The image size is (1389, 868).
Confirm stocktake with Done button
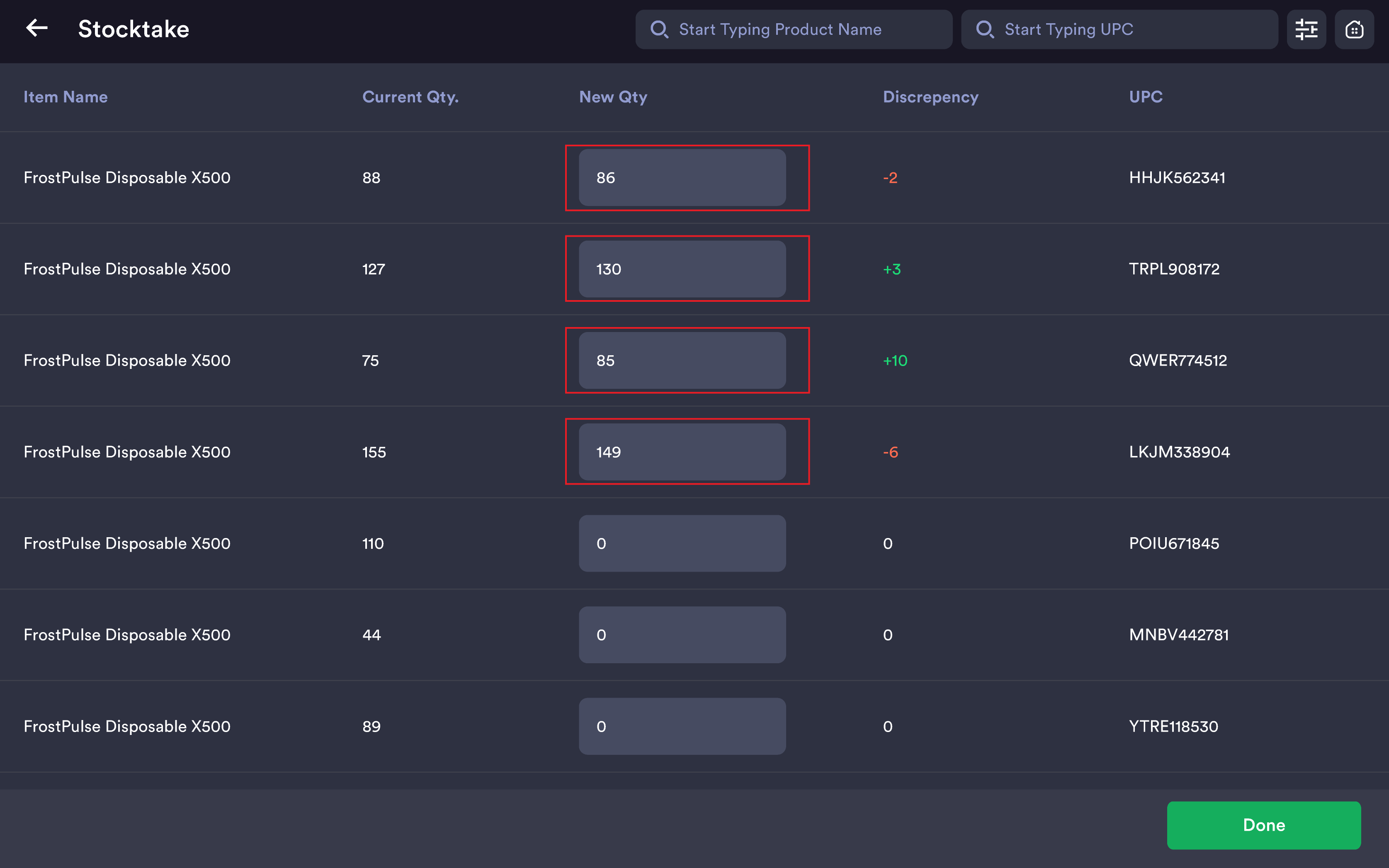(1263, 825)
